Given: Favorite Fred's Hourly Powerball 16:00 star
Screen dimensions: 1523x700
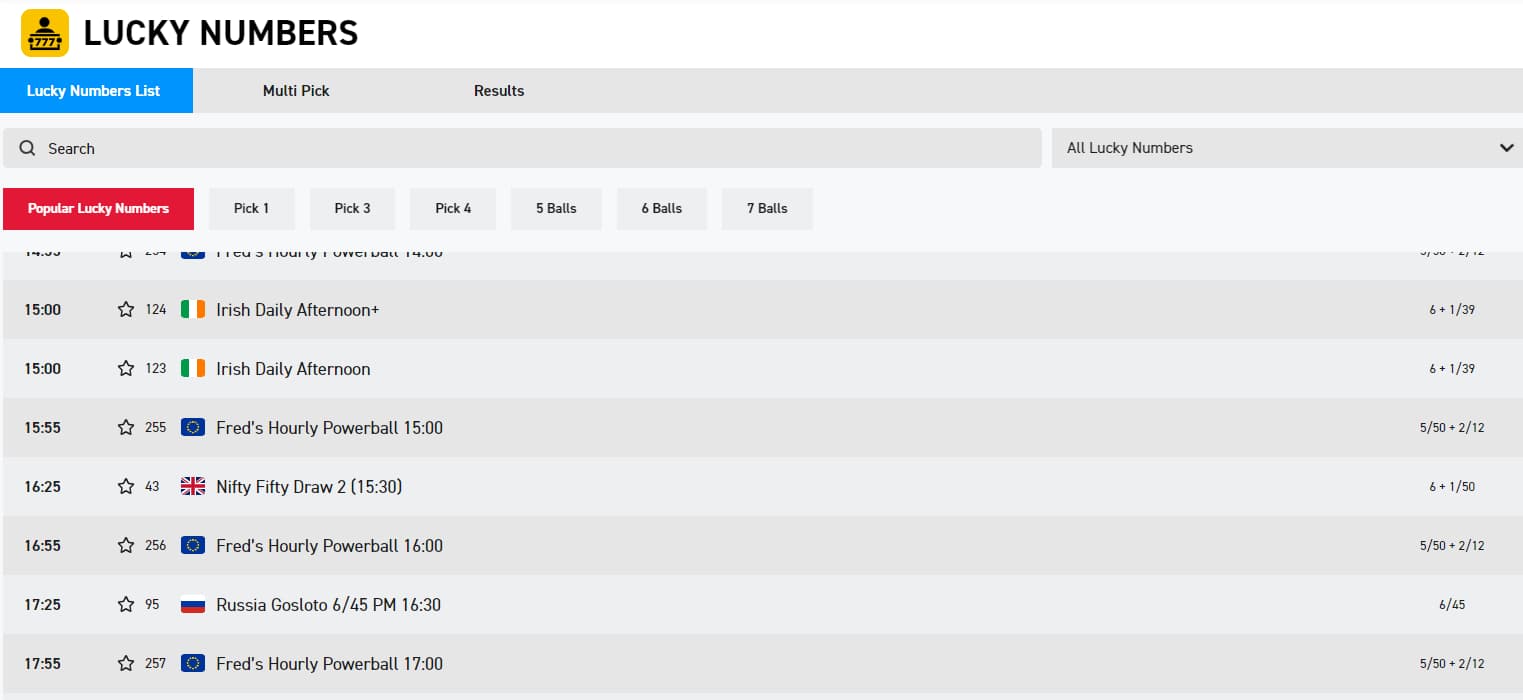Looking at the screenshot, I should click(x=126, y=546).
